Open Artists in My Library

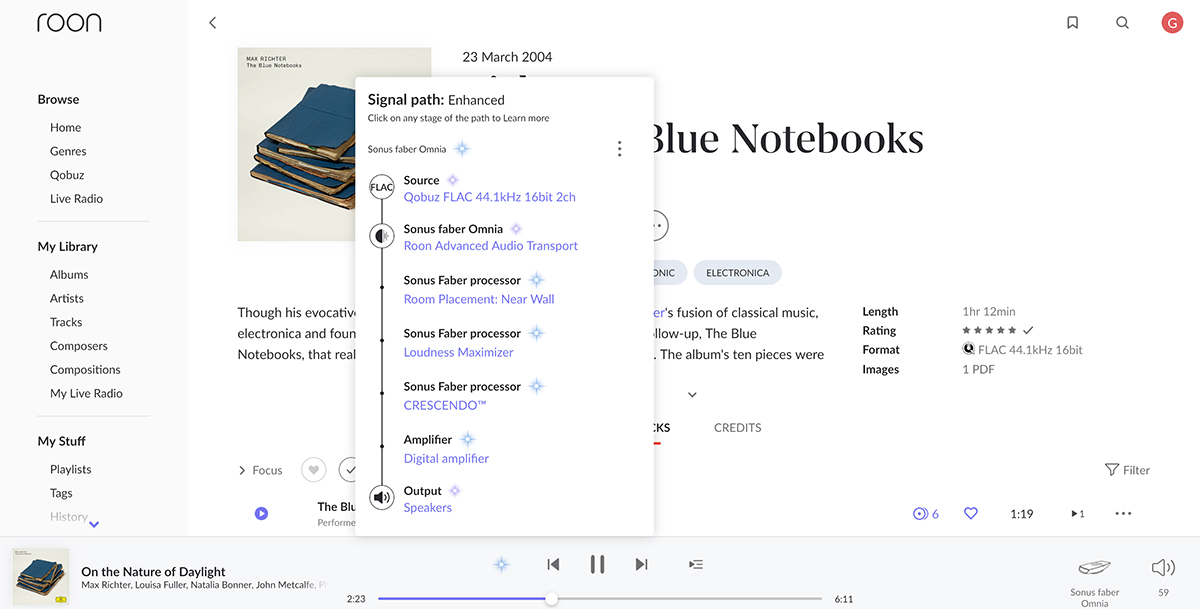coord(67,298)
